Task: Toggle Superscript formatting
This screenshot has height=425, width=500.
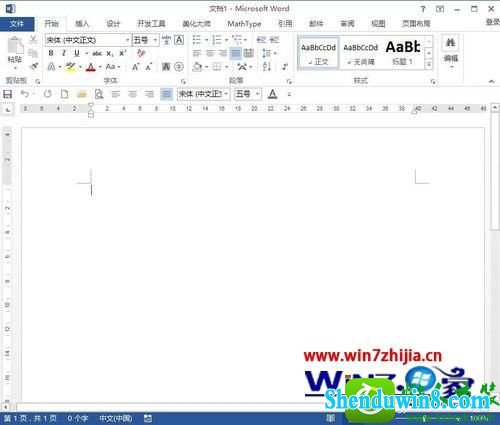Action: (x=123, y=53)
